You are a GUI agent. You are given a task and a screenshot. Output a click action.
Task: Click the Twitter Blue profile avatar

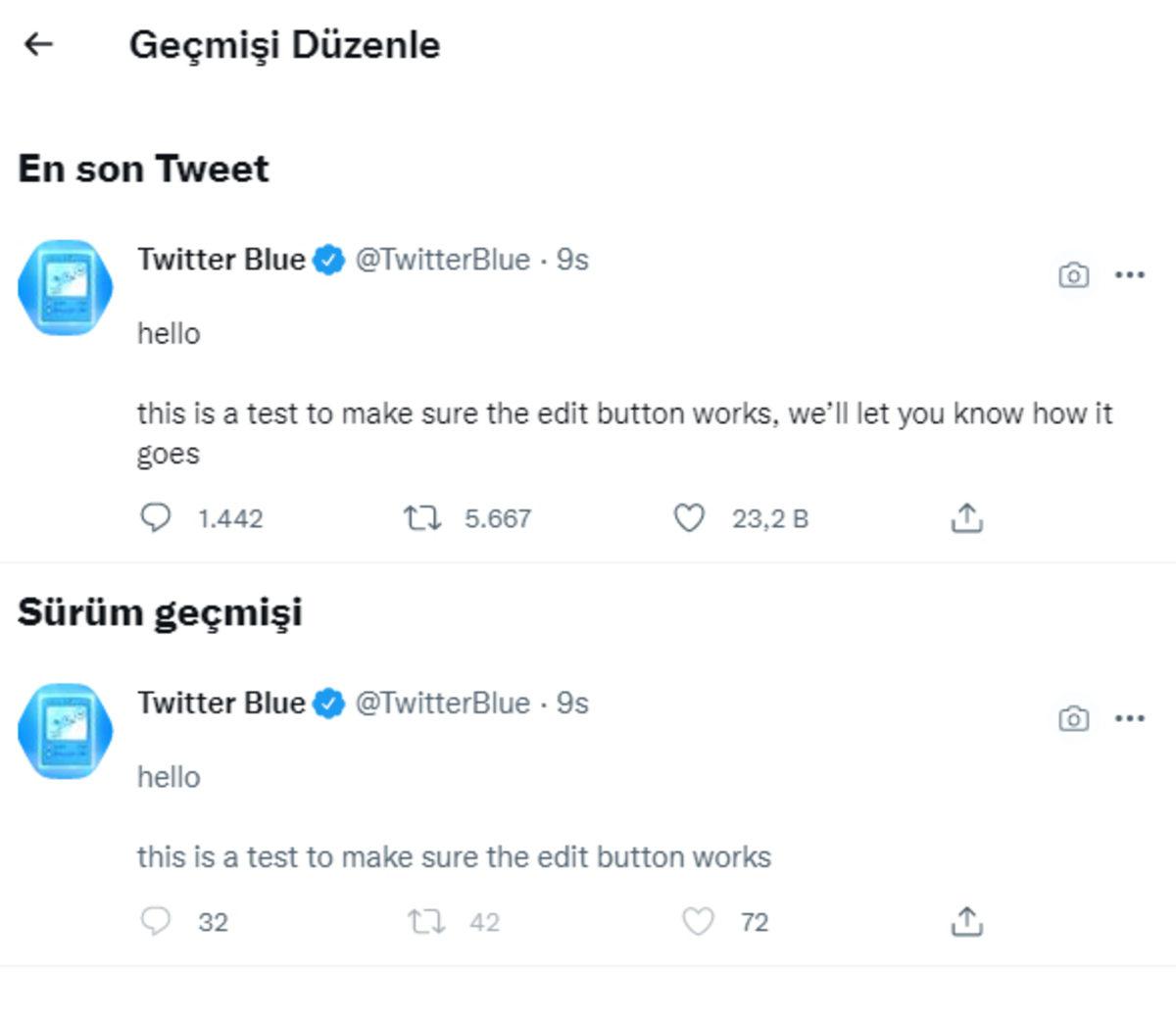click(x=66, y=287)
